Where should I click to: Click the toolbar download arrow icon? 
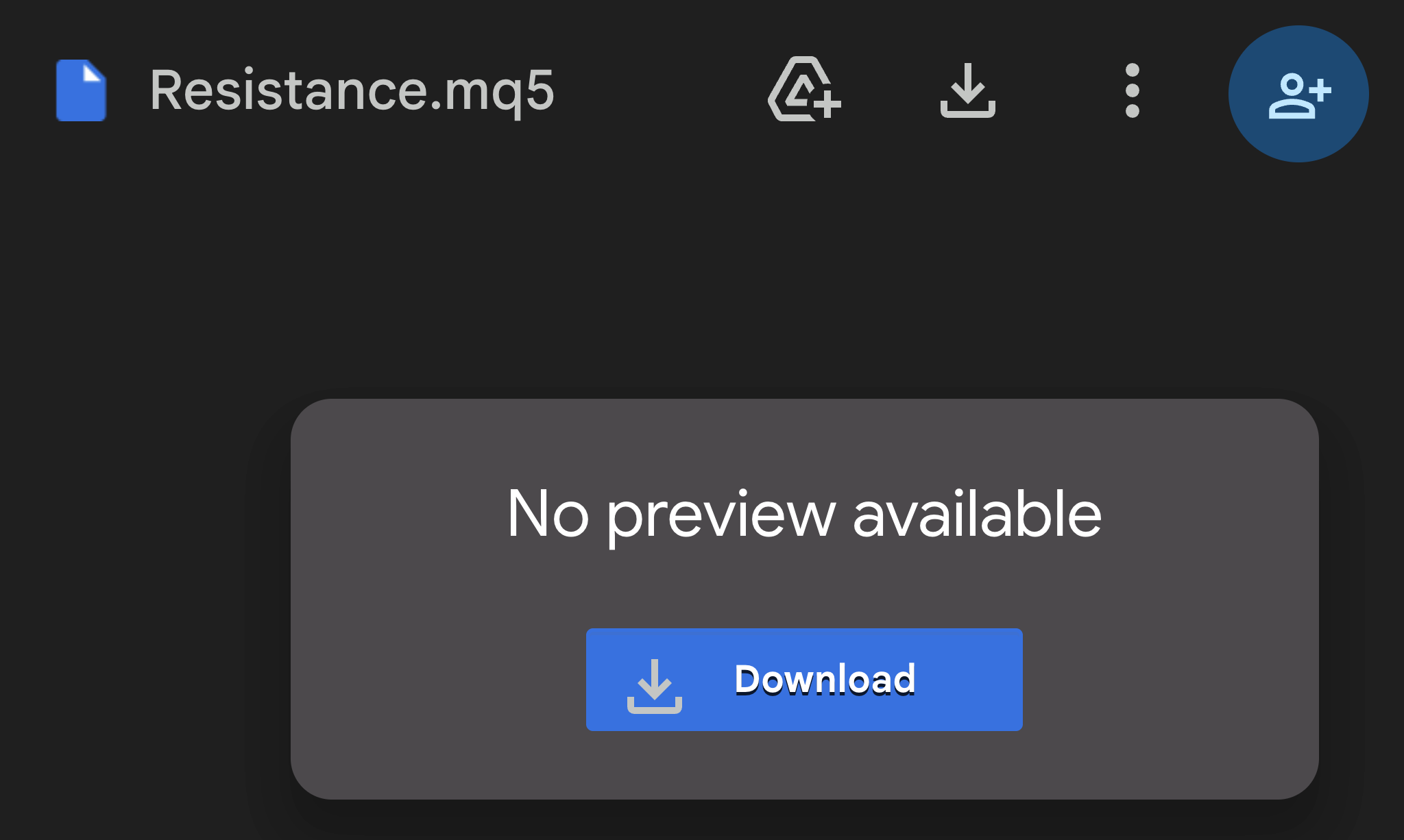coord(967,90)
